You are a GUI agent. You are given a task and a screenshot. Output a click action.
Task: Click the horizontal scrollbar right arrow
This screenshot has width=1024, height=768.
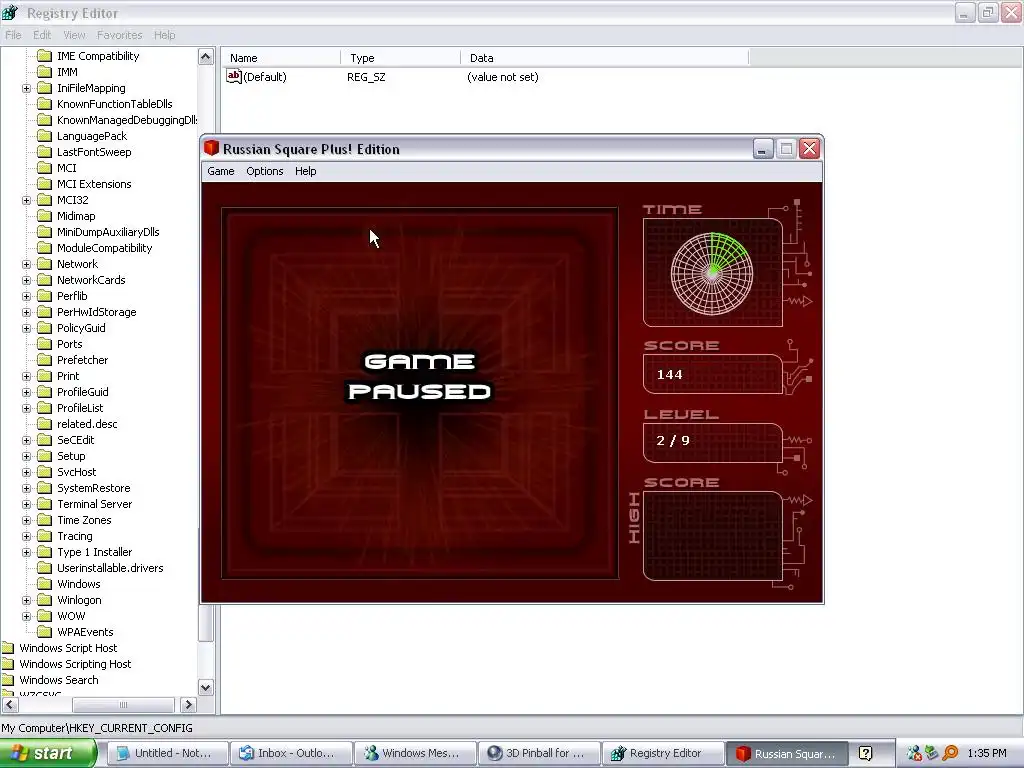point(188,705)
